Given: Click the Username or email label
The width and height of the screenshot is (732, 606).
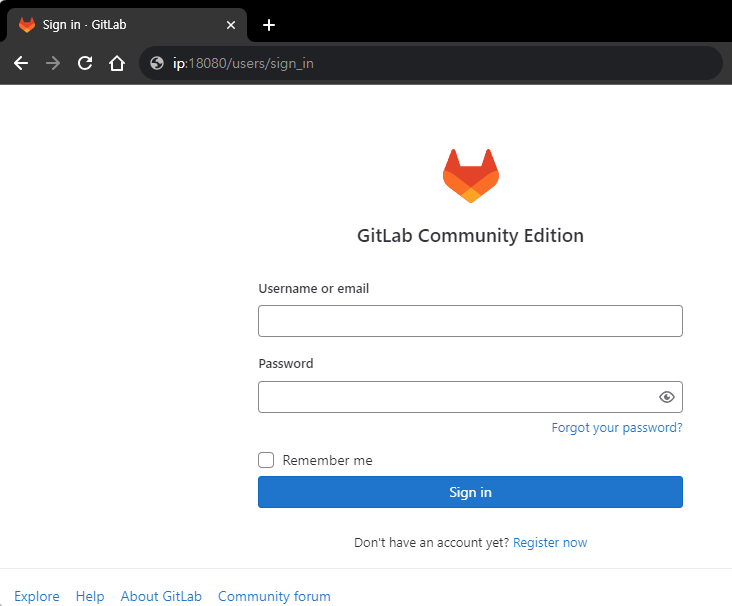Looking at the screenshot, I should [x=314, y=289].
